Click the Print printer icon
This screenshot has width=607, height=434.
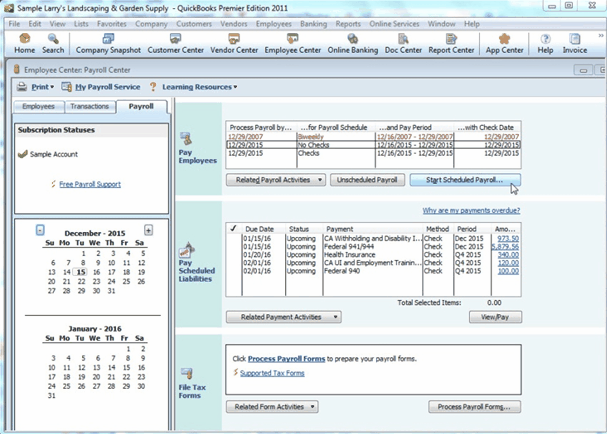coord(22,87)
